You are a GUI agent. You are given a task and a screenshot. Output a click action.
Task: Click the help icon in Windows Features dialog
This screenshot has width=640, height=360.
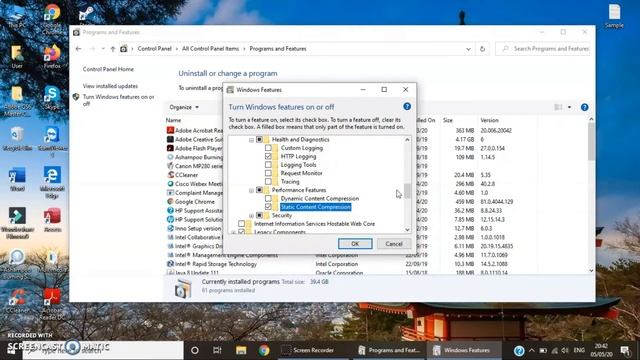(407, 107)
